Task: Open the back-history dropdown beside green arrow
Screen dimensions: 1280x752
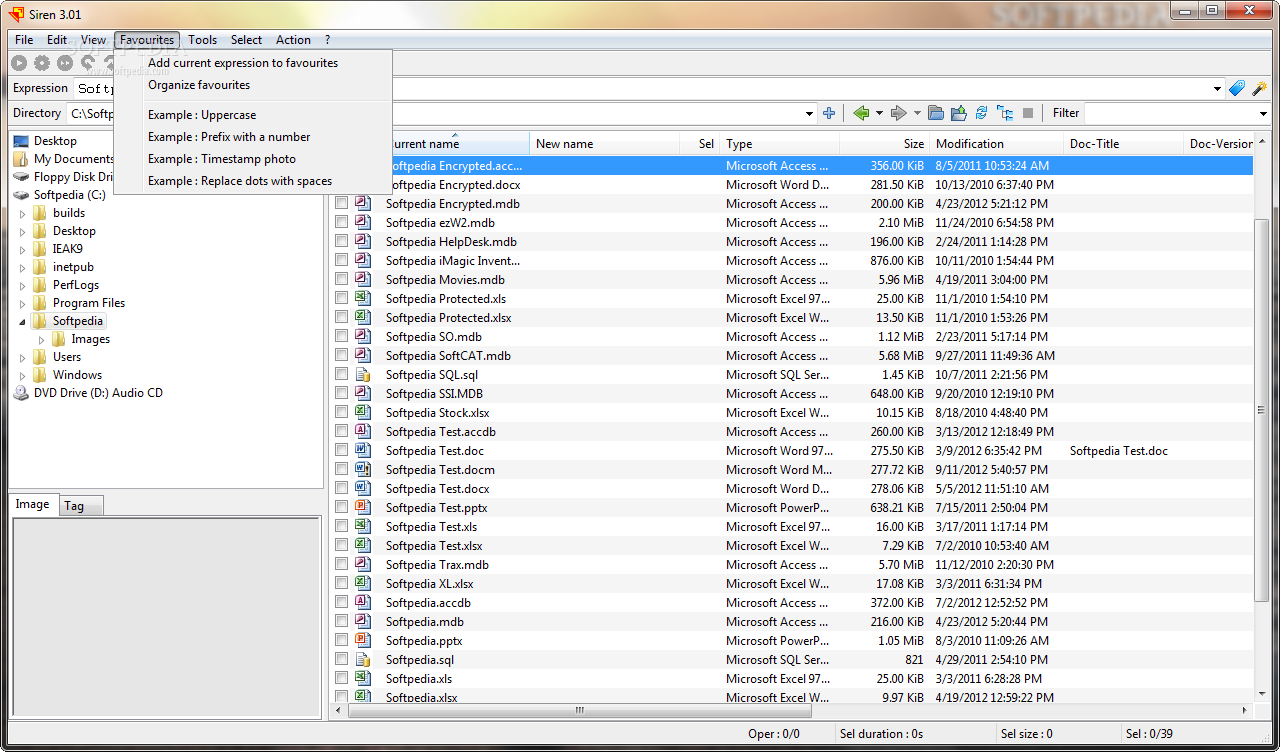Action: click(879, 113)
